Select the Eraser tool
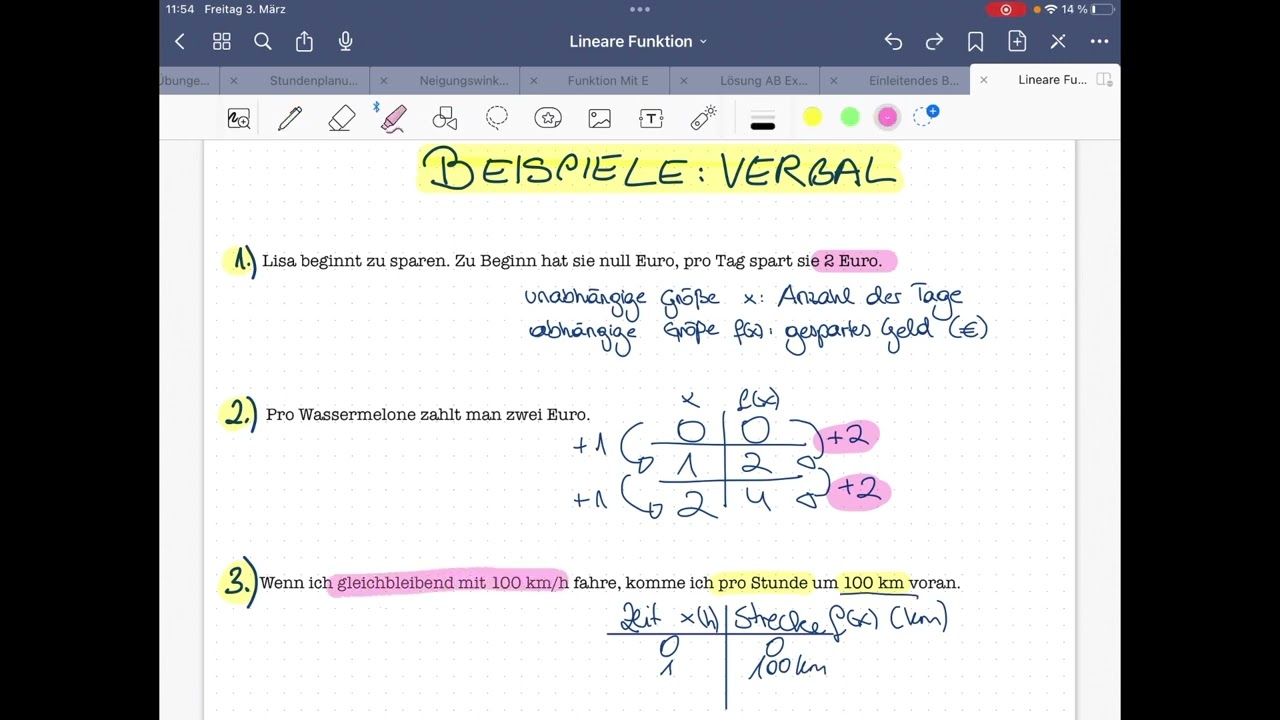The width and height of the screenshot is (1280, 720). [342, 119]
